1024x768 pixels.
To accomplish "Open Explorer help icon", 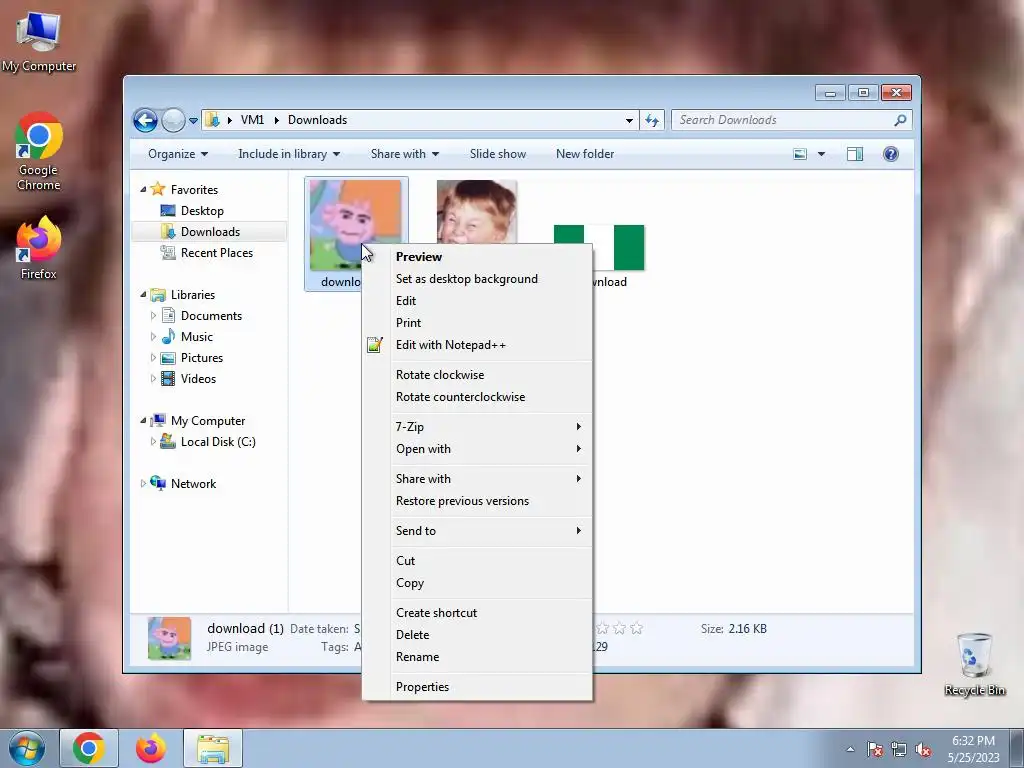I will pos(891,154).
